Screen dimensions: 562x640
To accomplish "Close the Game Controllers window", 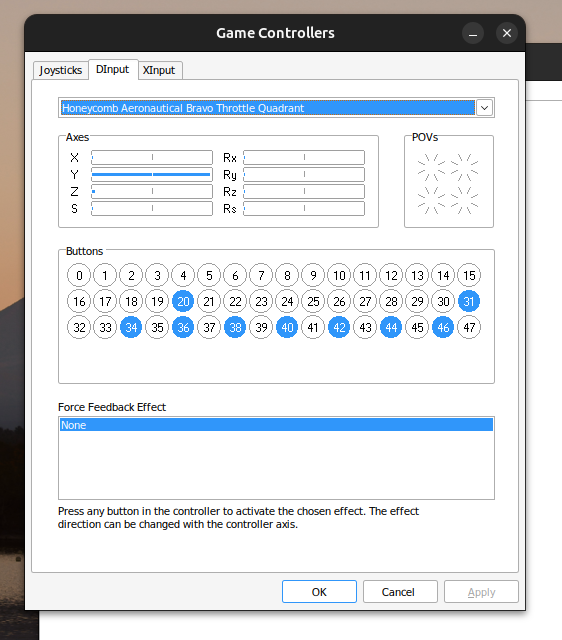I will [507, 33].
